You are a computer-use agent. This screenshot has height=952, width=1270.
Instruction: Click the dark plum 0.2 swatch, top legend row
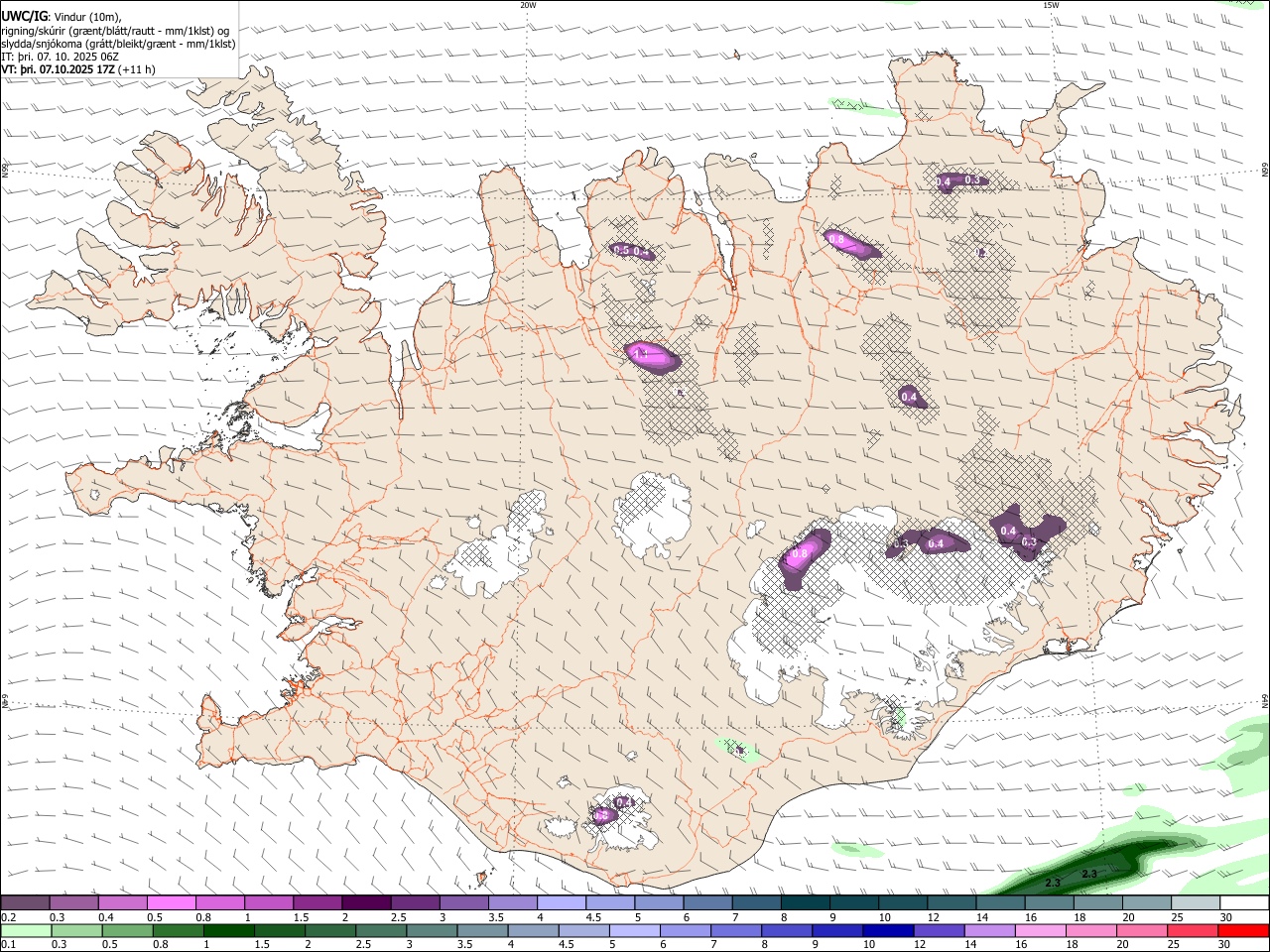tap(24, 903)
